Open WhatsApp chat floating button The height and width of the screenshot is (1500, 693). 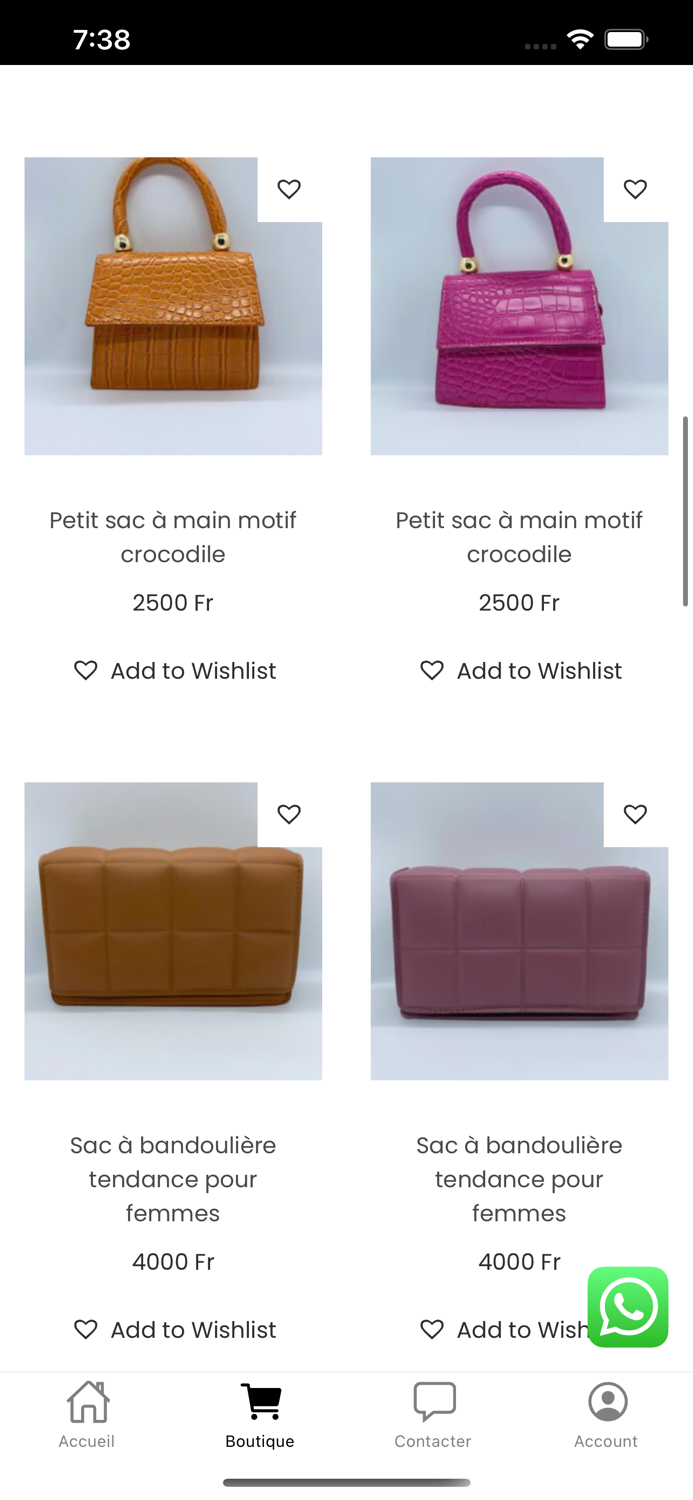628,1307
